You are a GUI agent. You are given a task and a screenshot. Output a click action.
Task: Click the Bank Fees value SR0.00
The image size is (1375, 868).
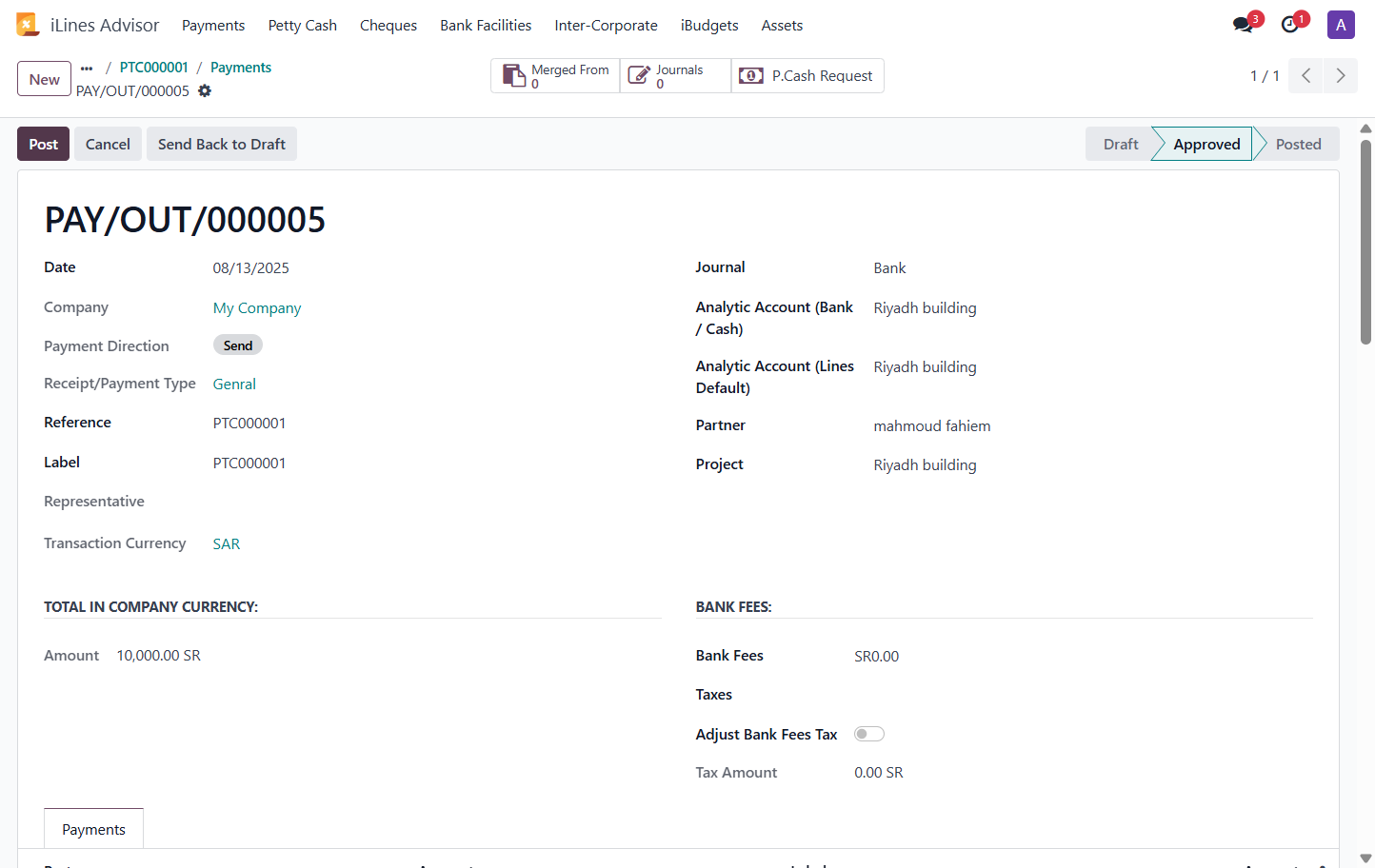[x=877, y=657]
